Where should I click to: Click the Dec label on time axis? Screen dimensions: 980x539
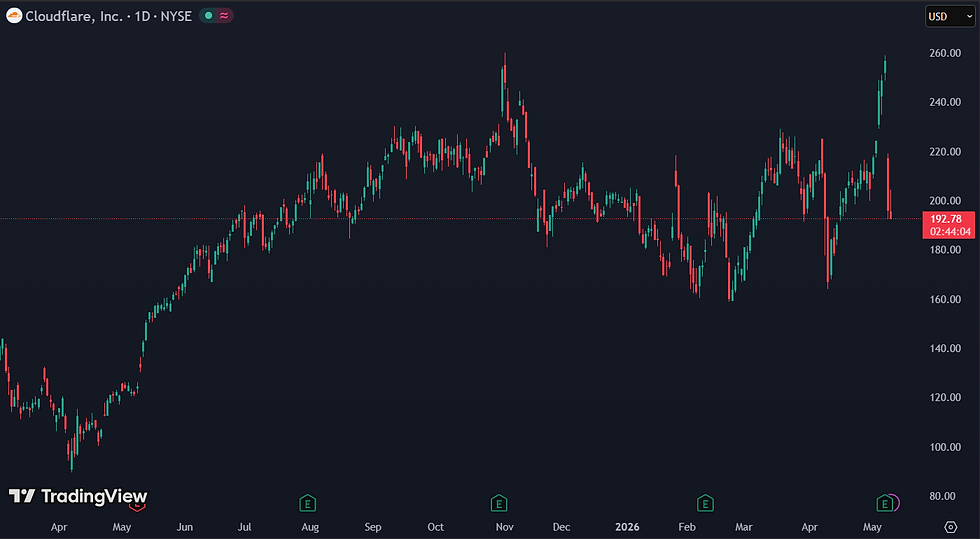[561, 527]
